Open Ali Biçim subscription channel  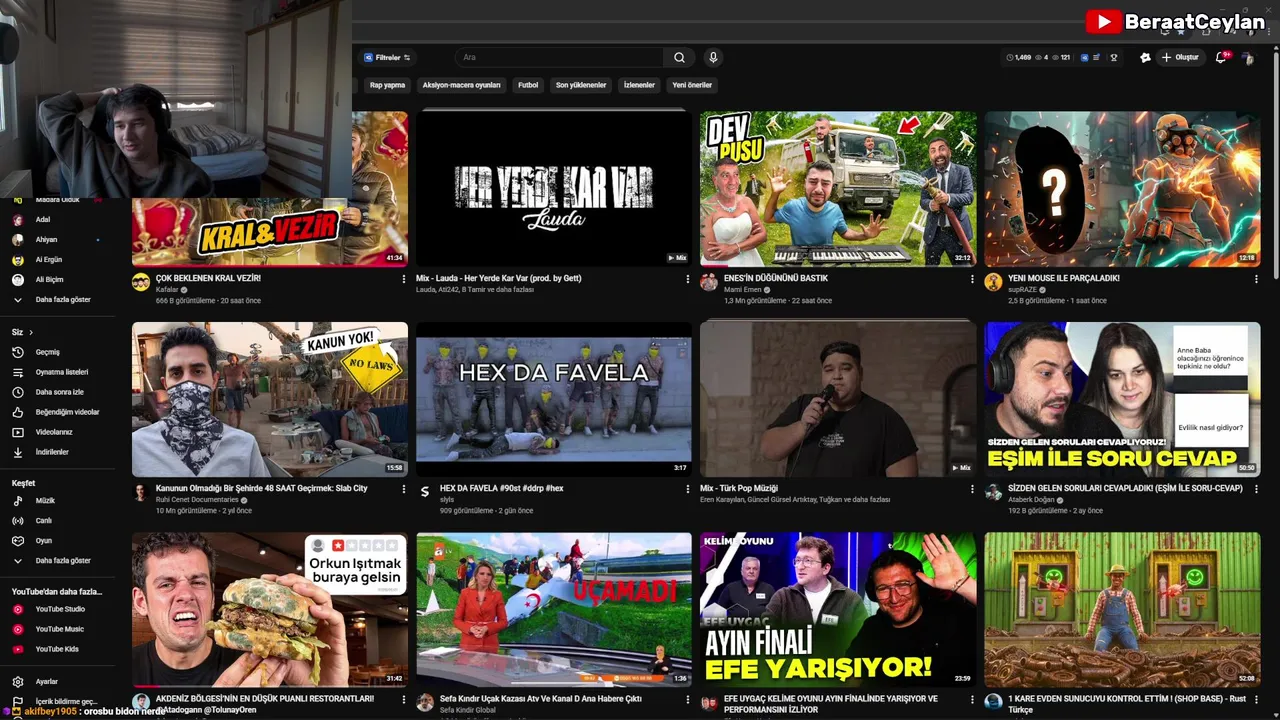click(49, 280)
